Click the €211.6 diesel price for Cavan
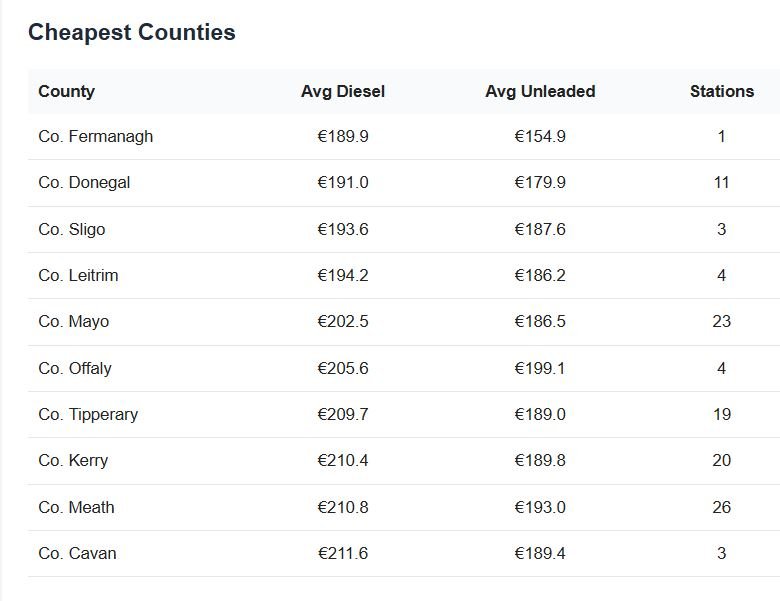The image size is (780, 601). [x=343, y=553]
